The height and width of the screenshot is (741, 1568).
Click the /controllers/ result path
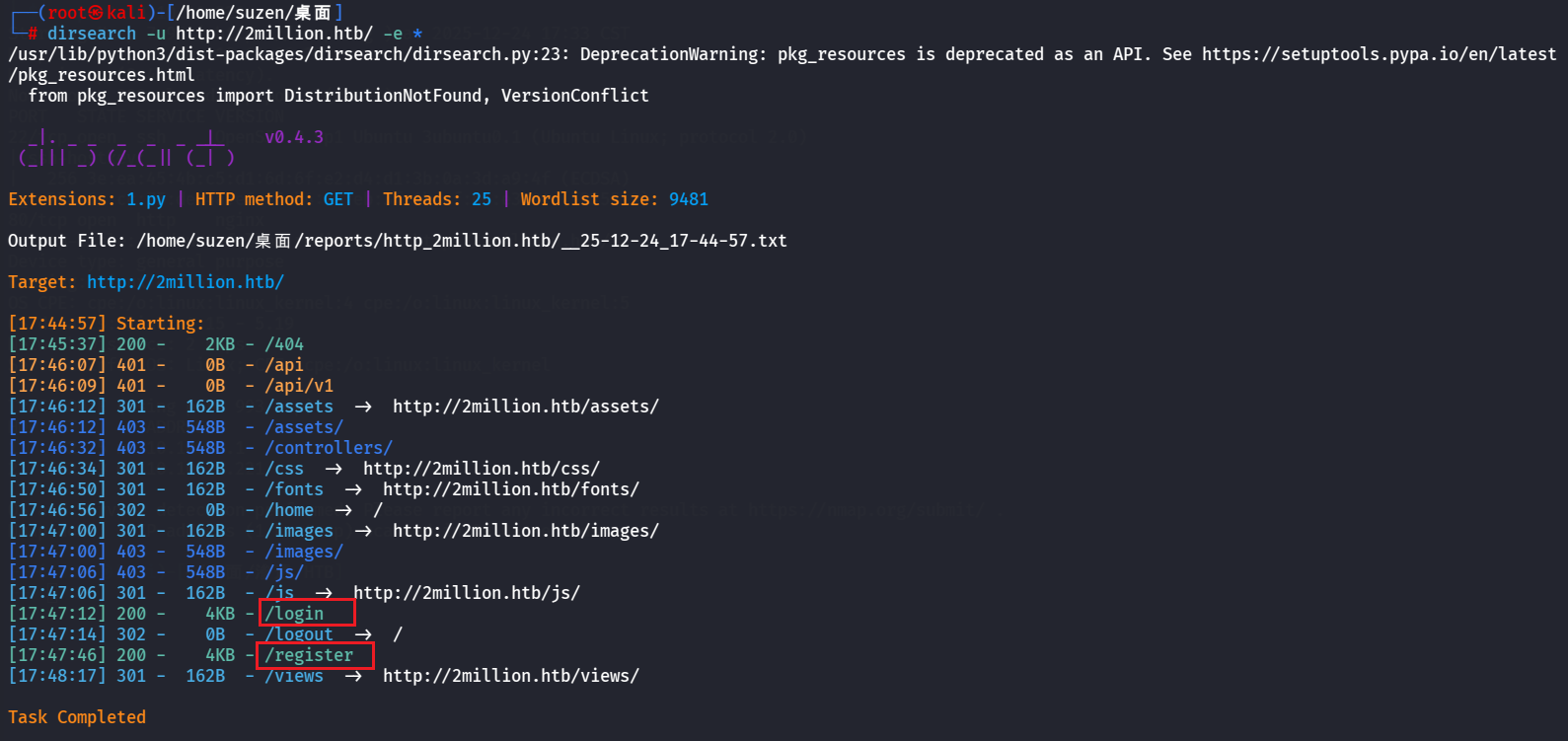329,448
